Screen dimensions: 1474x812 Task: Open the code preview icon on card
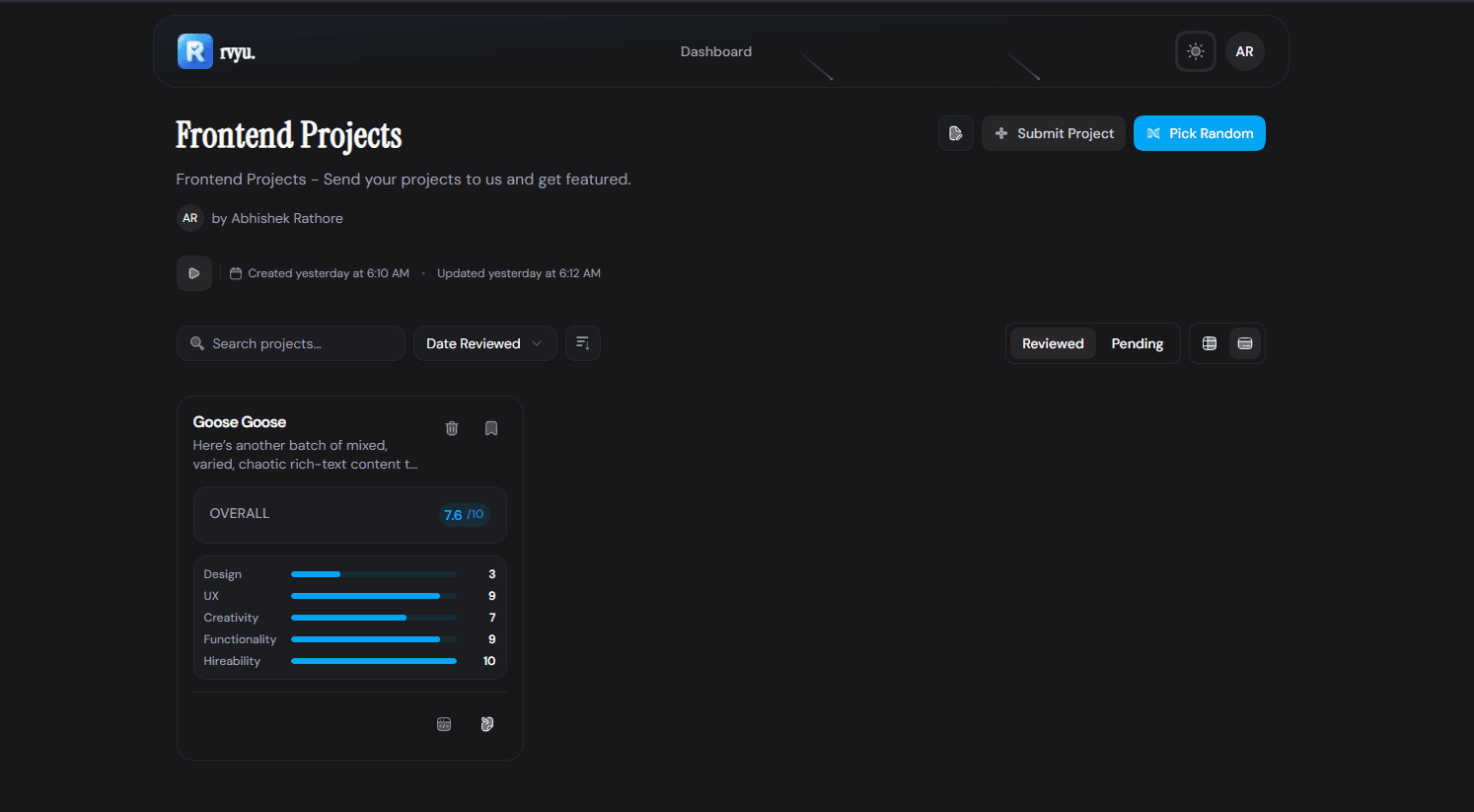tap(444, 724)
